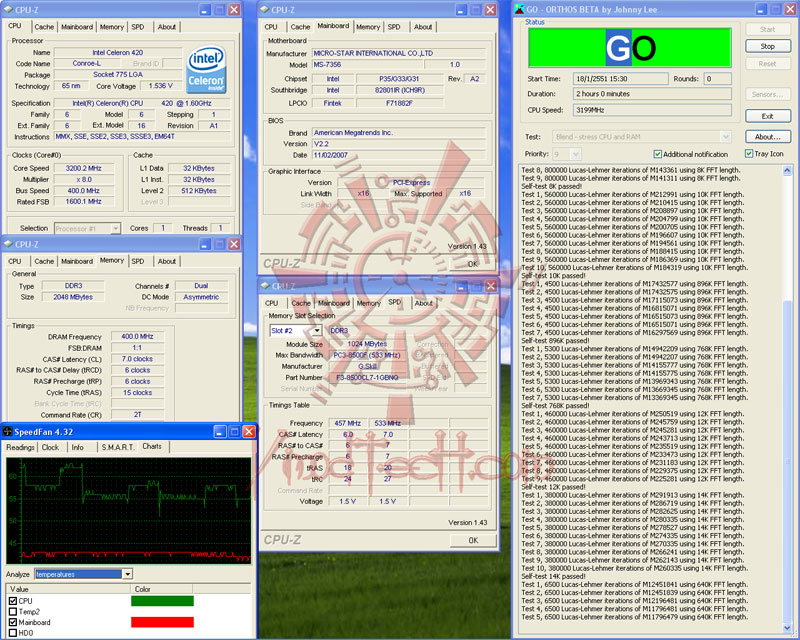Select the Memory tab in the CPU-Z Mainboard window

pyautogui.click(x=368, y=27)
